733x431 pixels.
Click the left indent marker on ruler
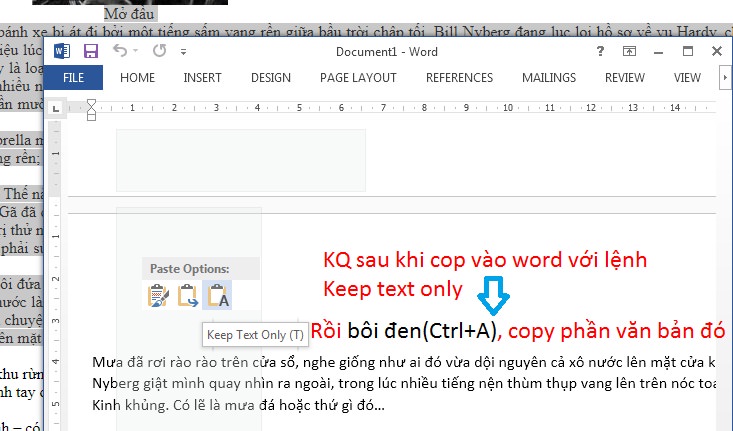point(91,115)
